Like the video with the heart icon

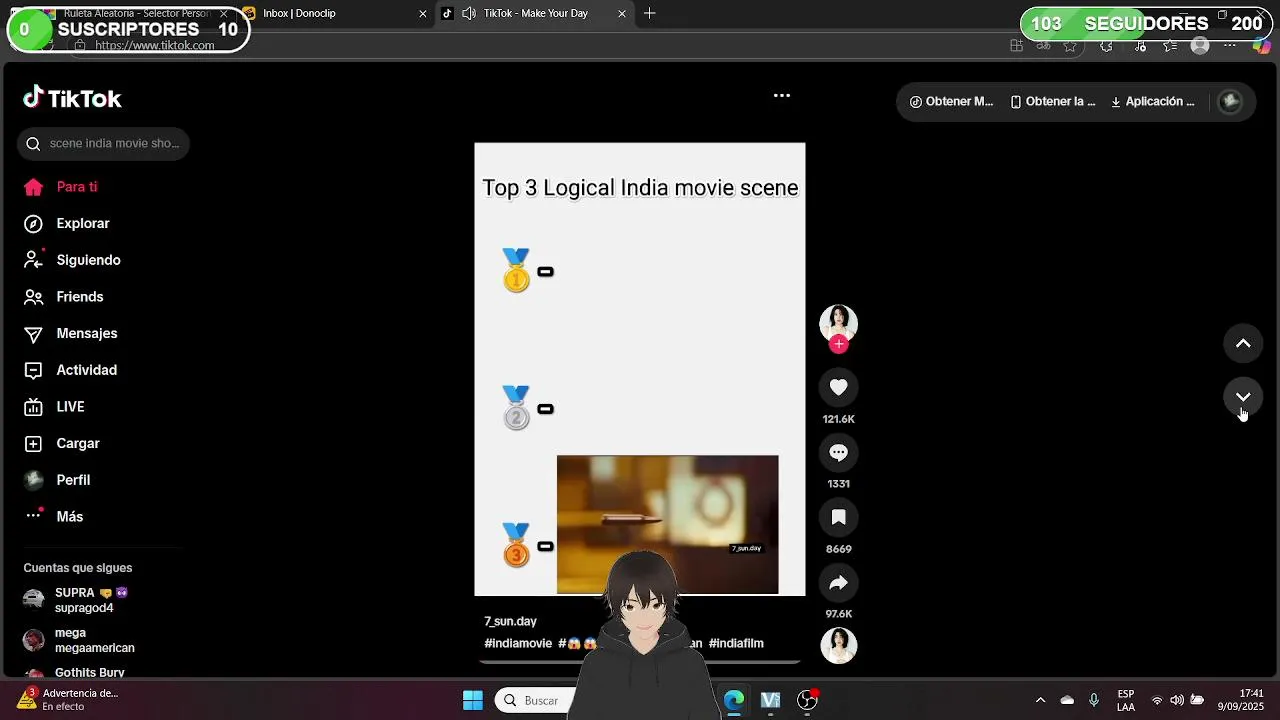coord(838,387)
